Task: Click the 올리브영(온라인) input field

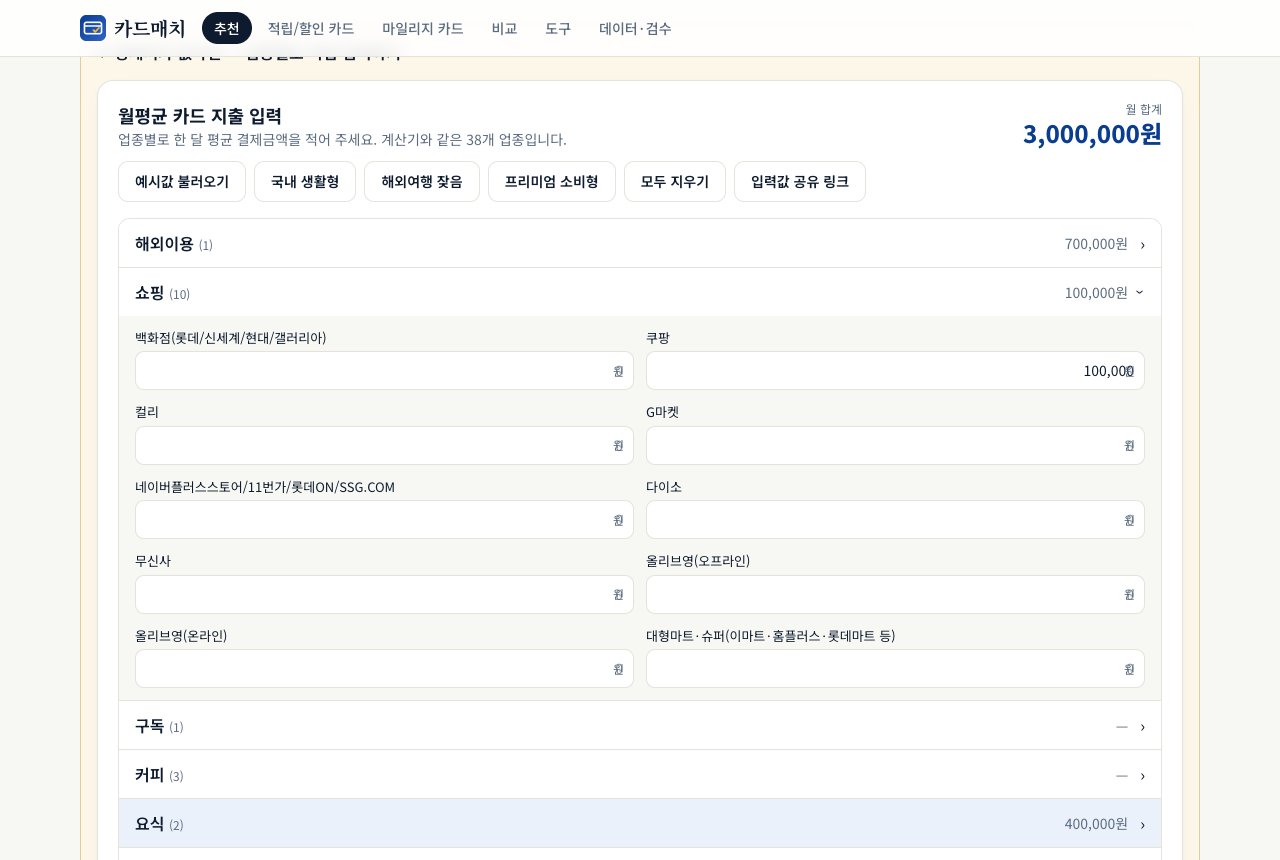Action: (x=384, y=669)
